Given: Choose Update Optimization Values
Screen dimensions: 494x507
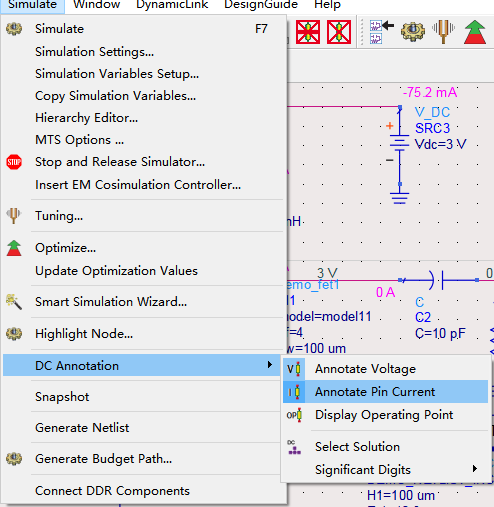Looking at the screenshot, I should 144,271.
